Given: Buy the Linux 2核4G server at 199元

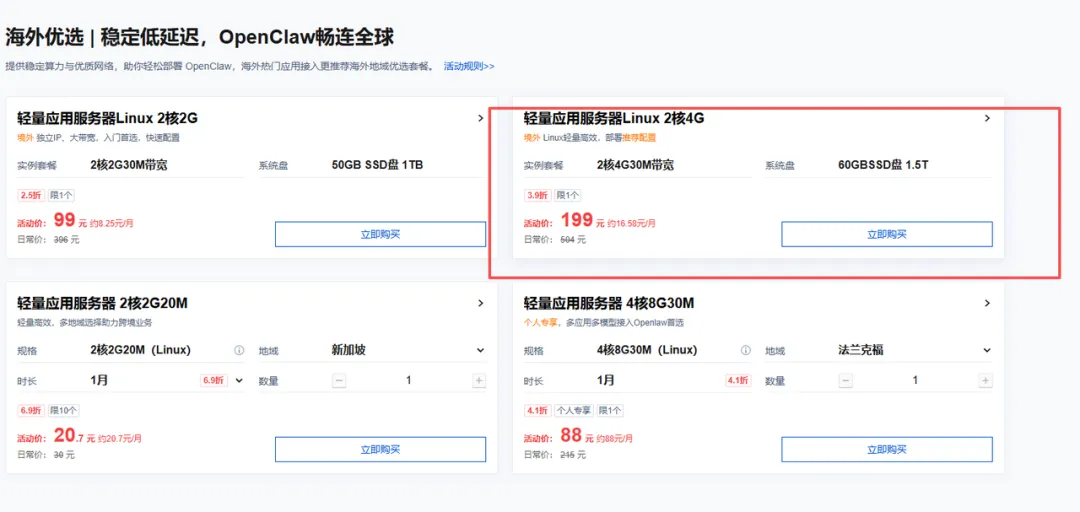Looking at the screenshot, I should (886, 234).
